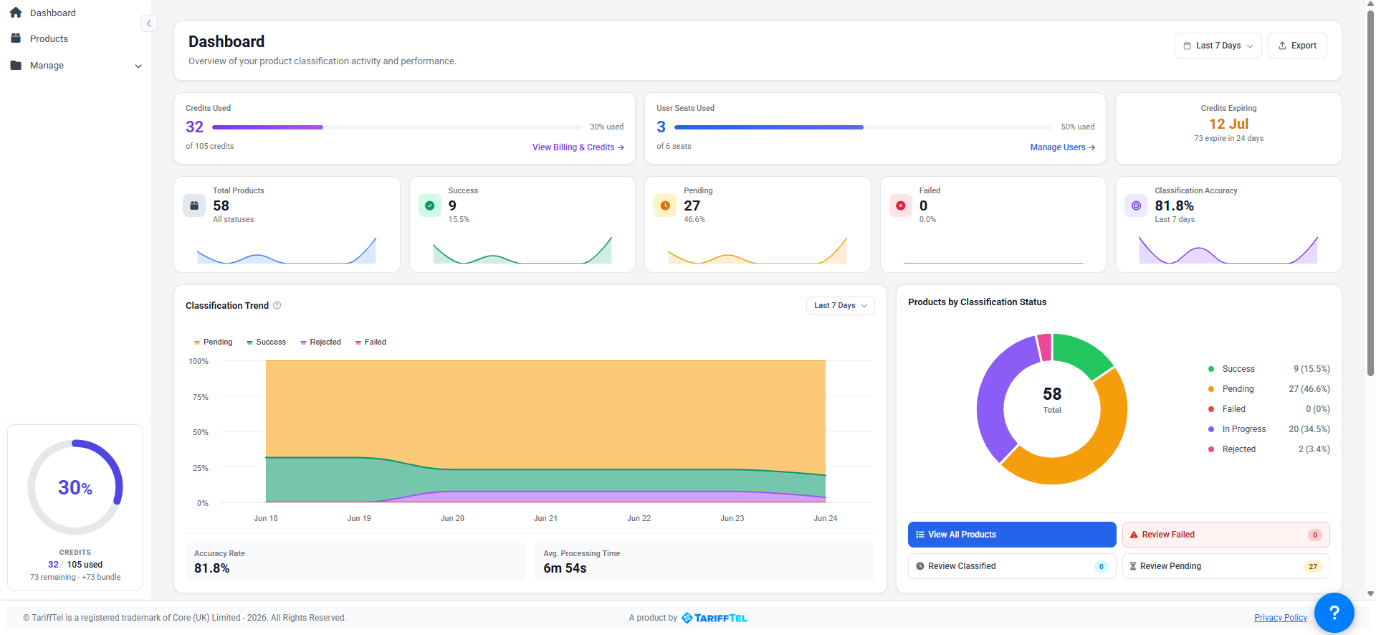Click the Review Classified clock icon
This screenshot has width=1376, height=635.
920,566
